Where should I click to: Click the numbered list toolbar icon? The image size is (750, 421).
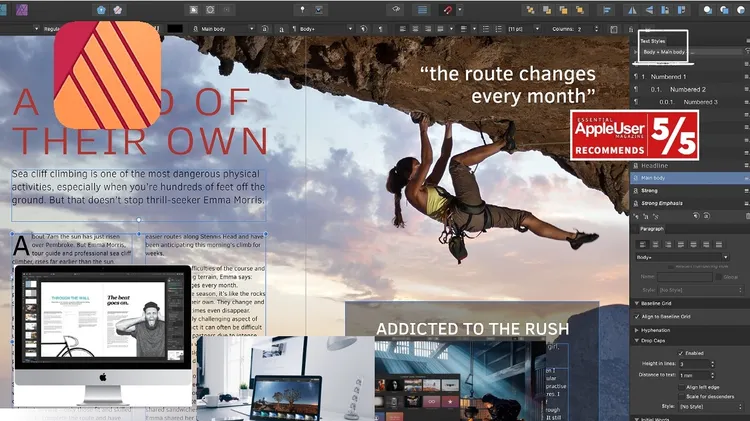pyautogui.click(x=498, y=29)
